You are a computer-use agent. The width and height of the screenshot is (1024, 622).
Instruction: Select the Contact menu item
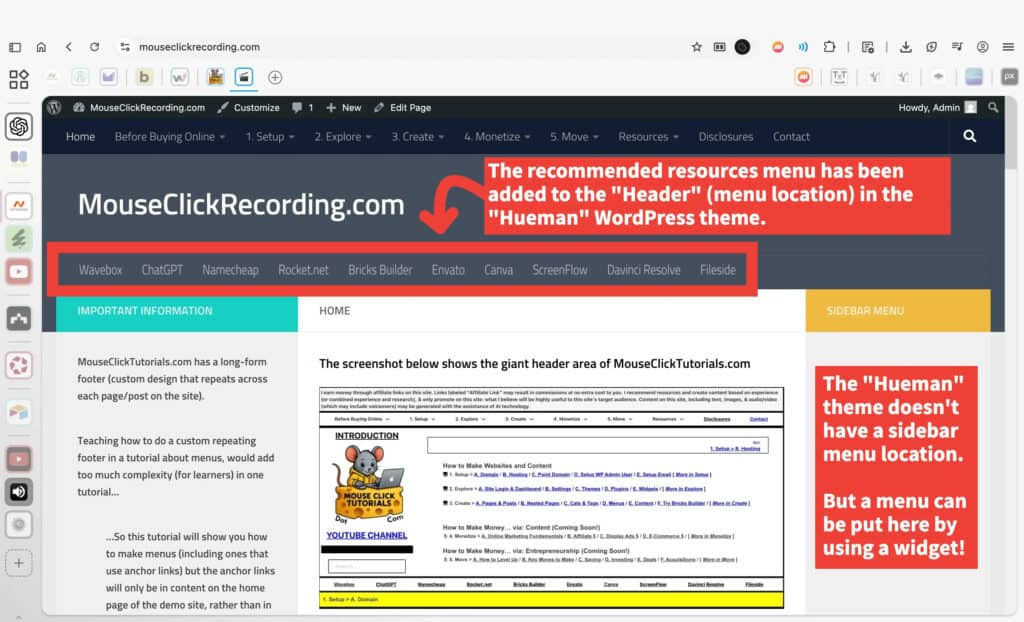pos(791,137)
